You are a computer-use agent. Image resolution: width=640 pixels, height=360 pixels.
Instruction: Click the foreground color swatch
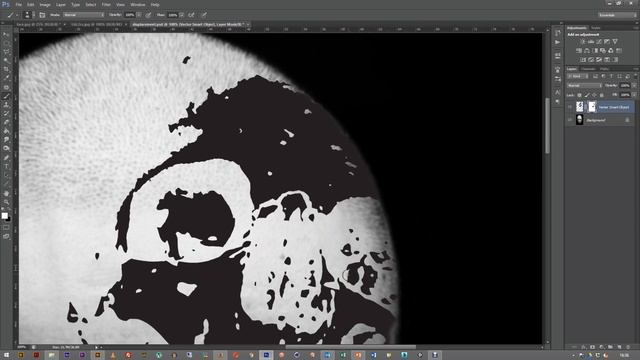tap(4, 216)
